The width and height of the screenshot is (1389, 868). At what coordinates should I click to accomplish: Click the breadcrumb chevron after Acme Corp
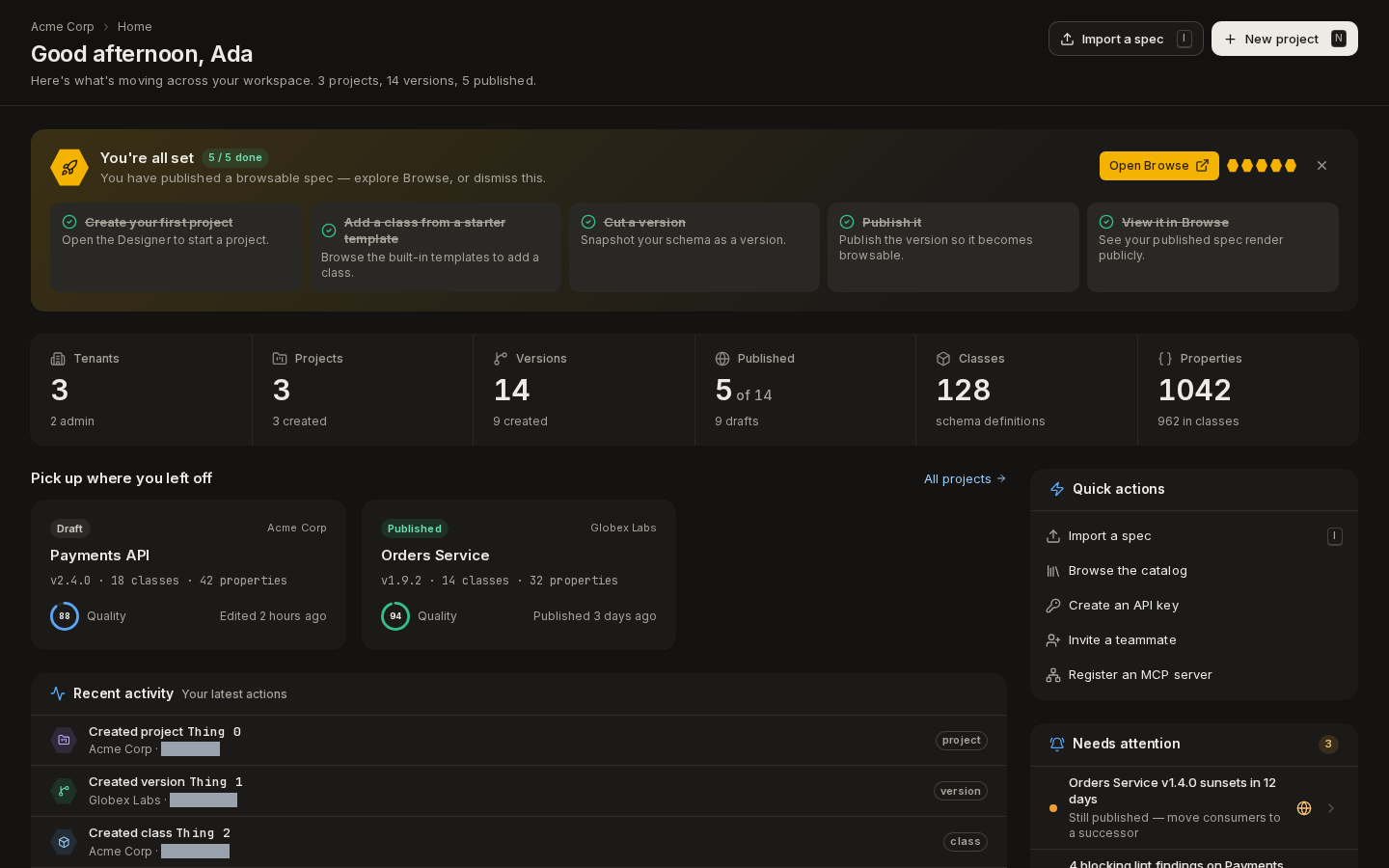(106, 27)
